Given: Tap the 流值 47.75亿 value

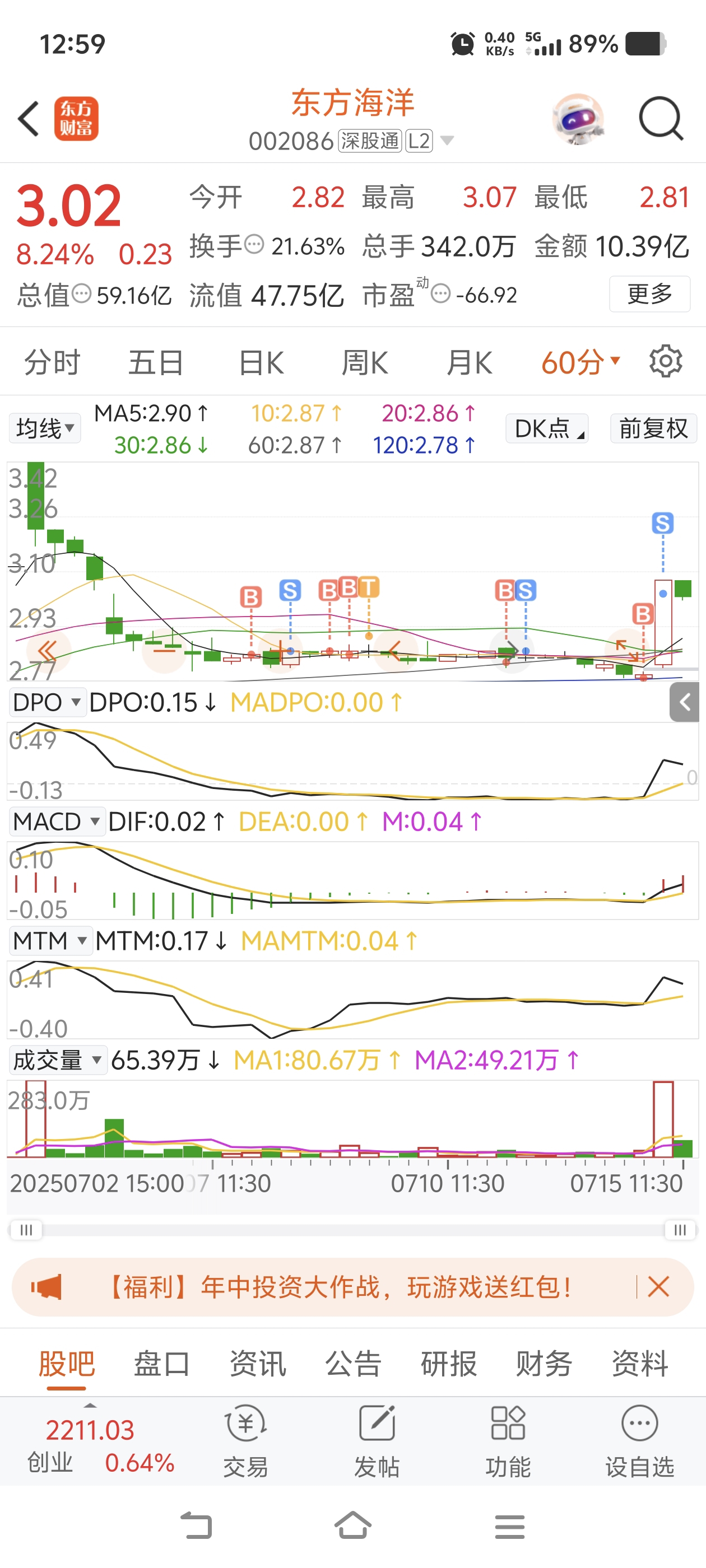Looking at the screenshot, I should [266, 295].
